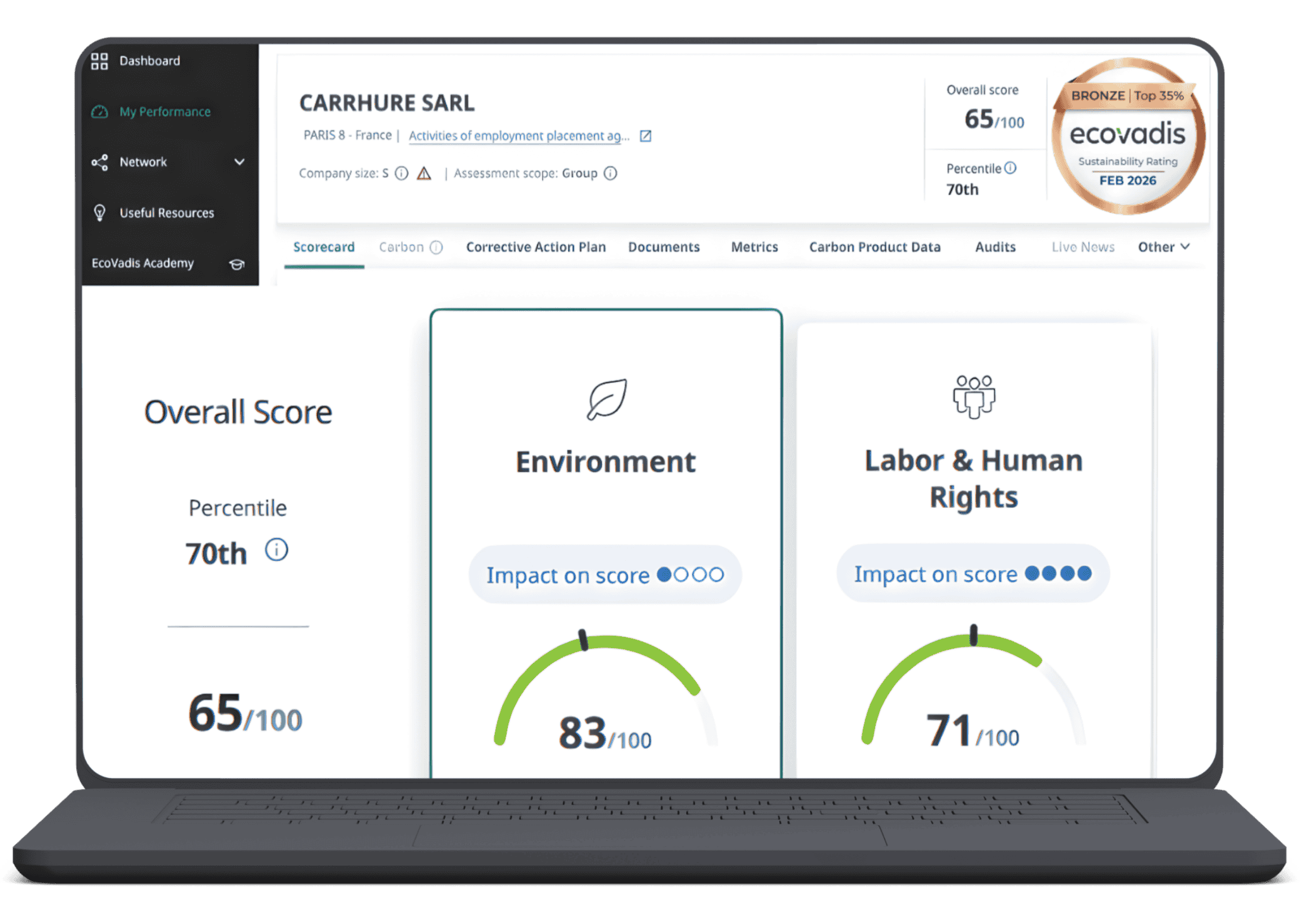
Task: Click the Dashboard grid icon
Action: tap(99, 61)
